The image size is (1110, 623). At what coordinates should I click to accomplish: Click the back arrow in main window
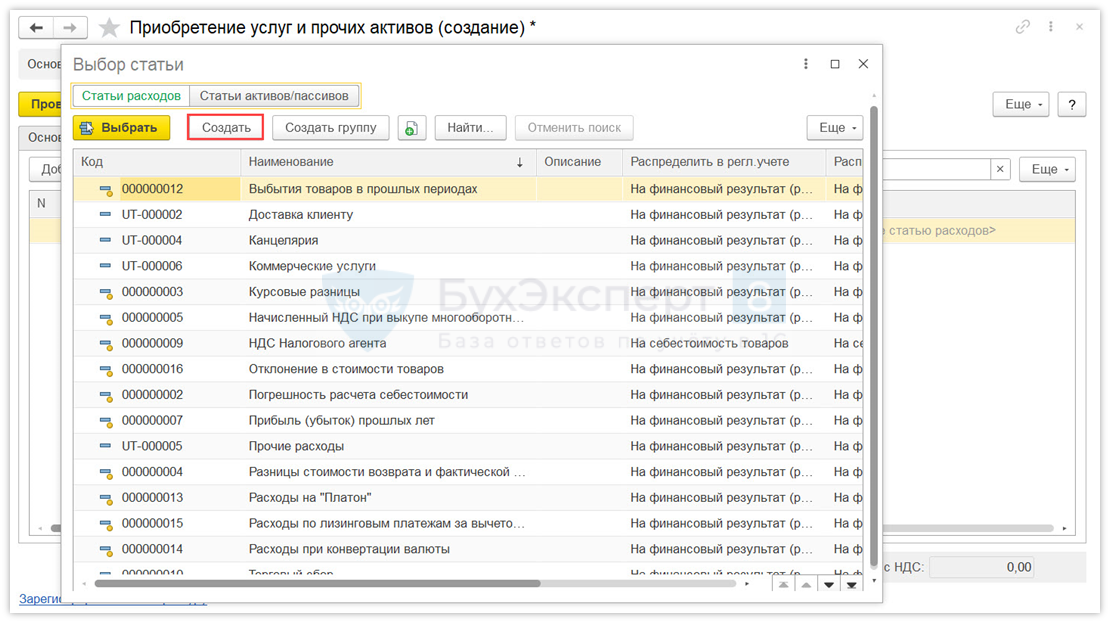click(36, 28)
